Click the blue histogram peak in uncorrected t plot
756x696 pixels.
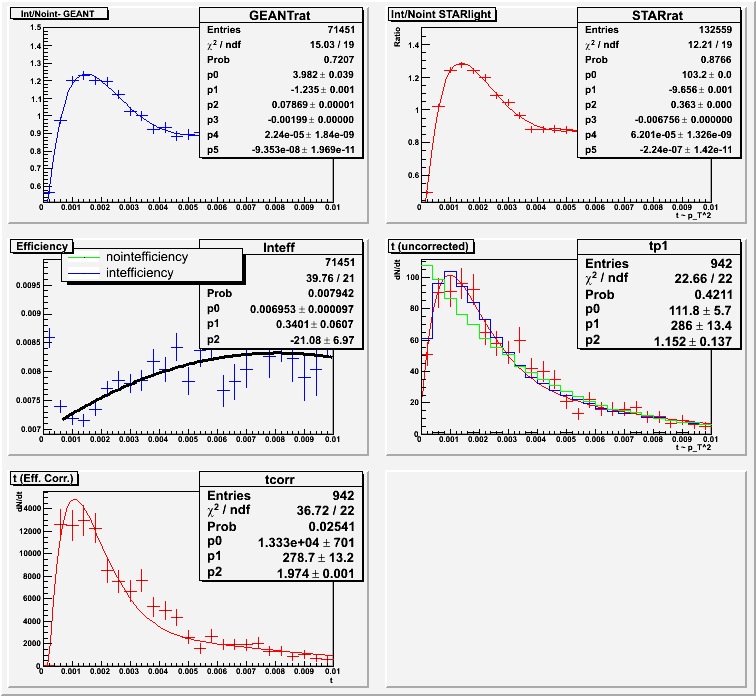(449, 272)
